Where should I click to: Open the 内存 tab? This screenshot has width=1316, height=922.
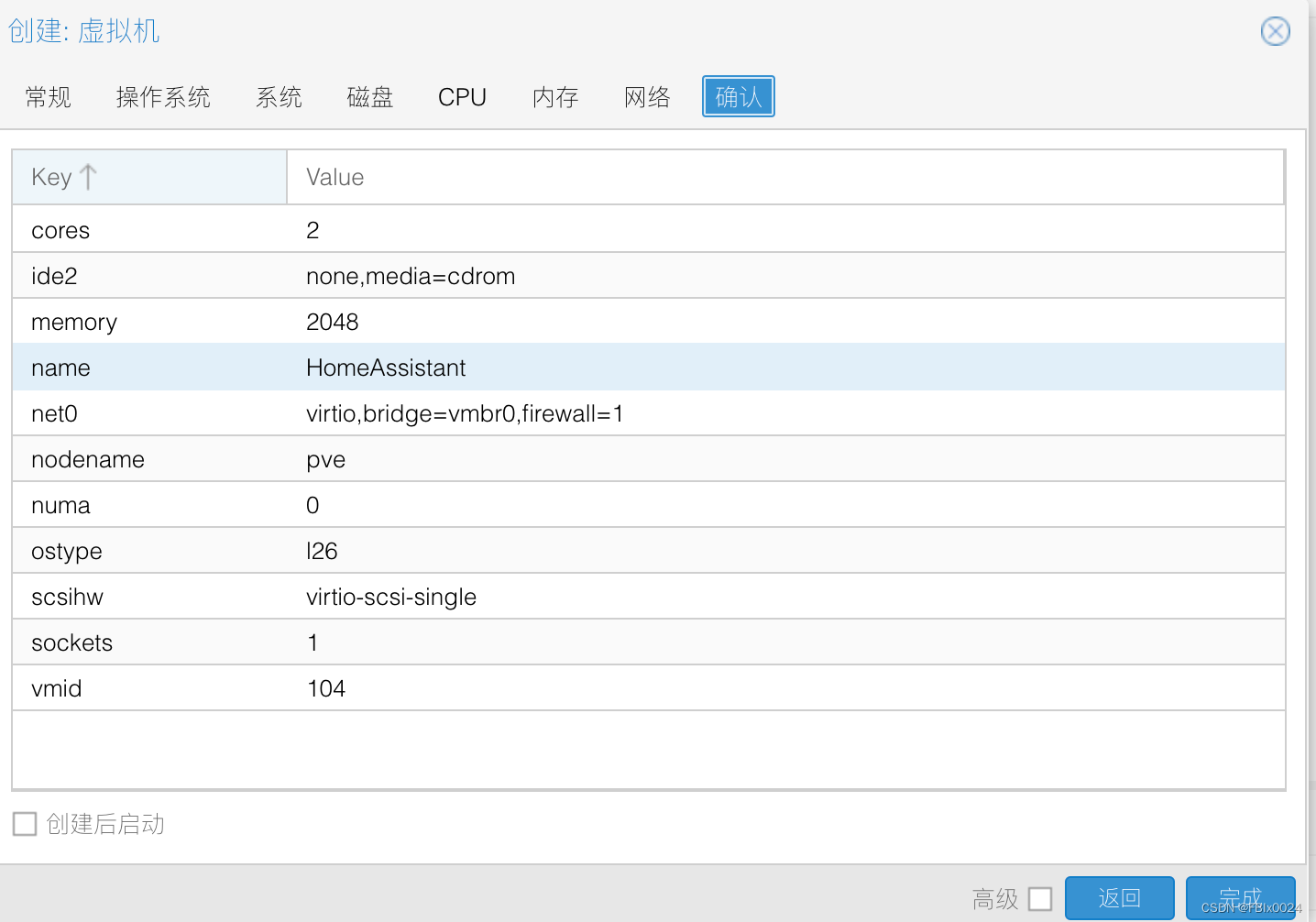(x=555, y=97)
